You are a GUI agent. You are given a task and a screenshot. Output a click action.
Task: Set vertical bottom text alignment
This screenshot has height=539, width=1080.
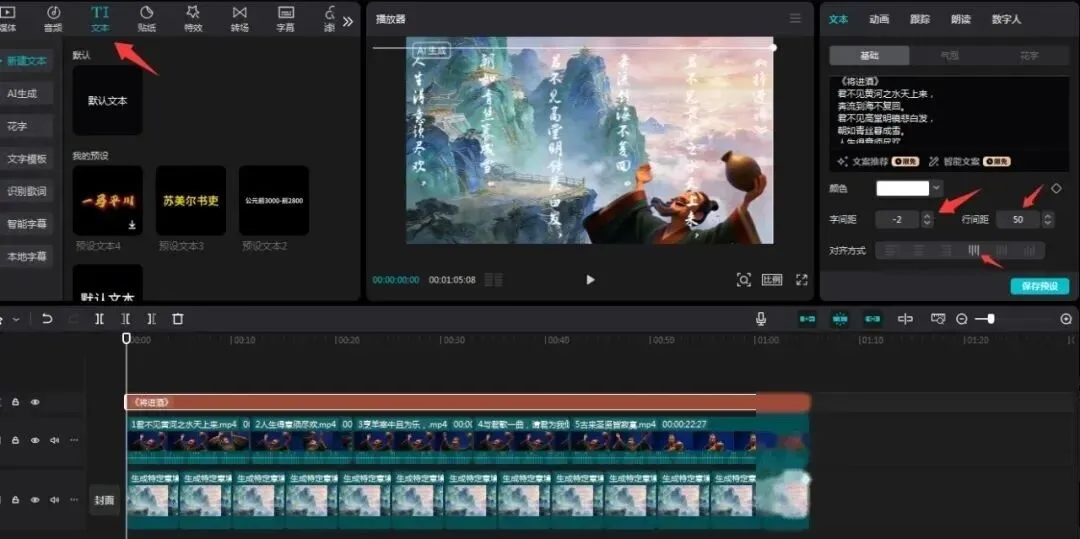click(x=1029, y=251)
